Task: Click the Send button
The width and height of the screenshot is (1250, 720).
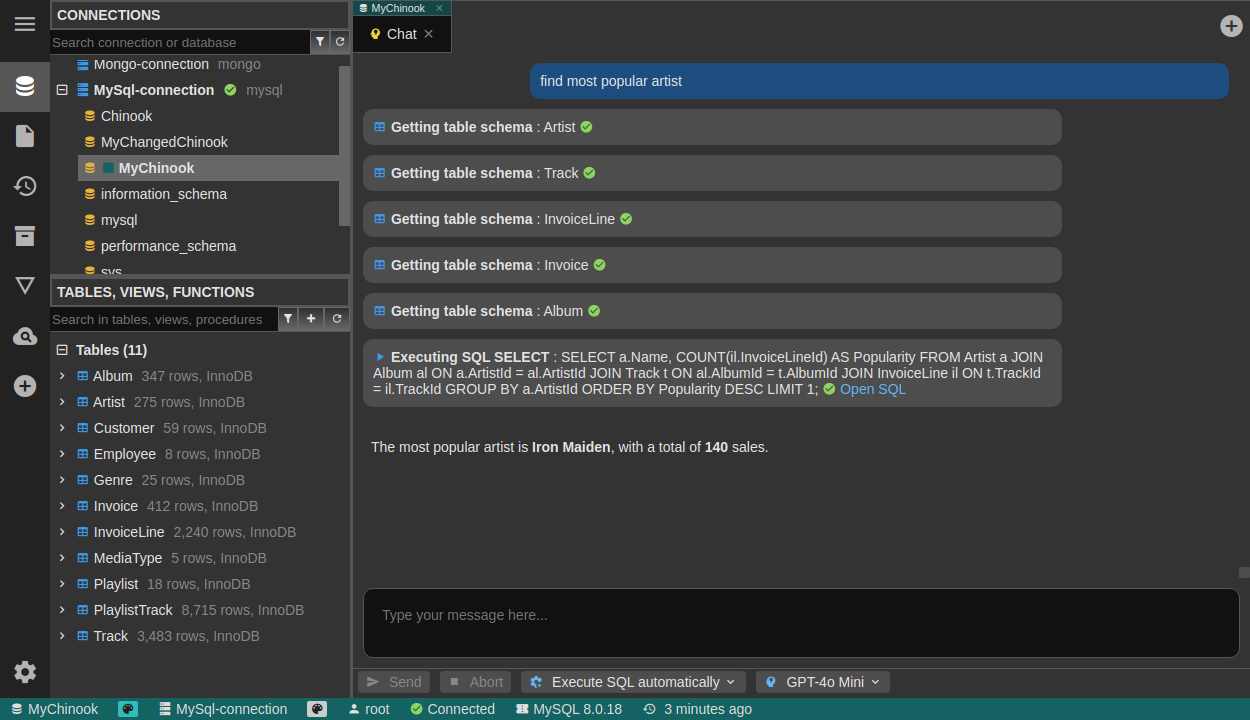Action: tap(394, 682)
